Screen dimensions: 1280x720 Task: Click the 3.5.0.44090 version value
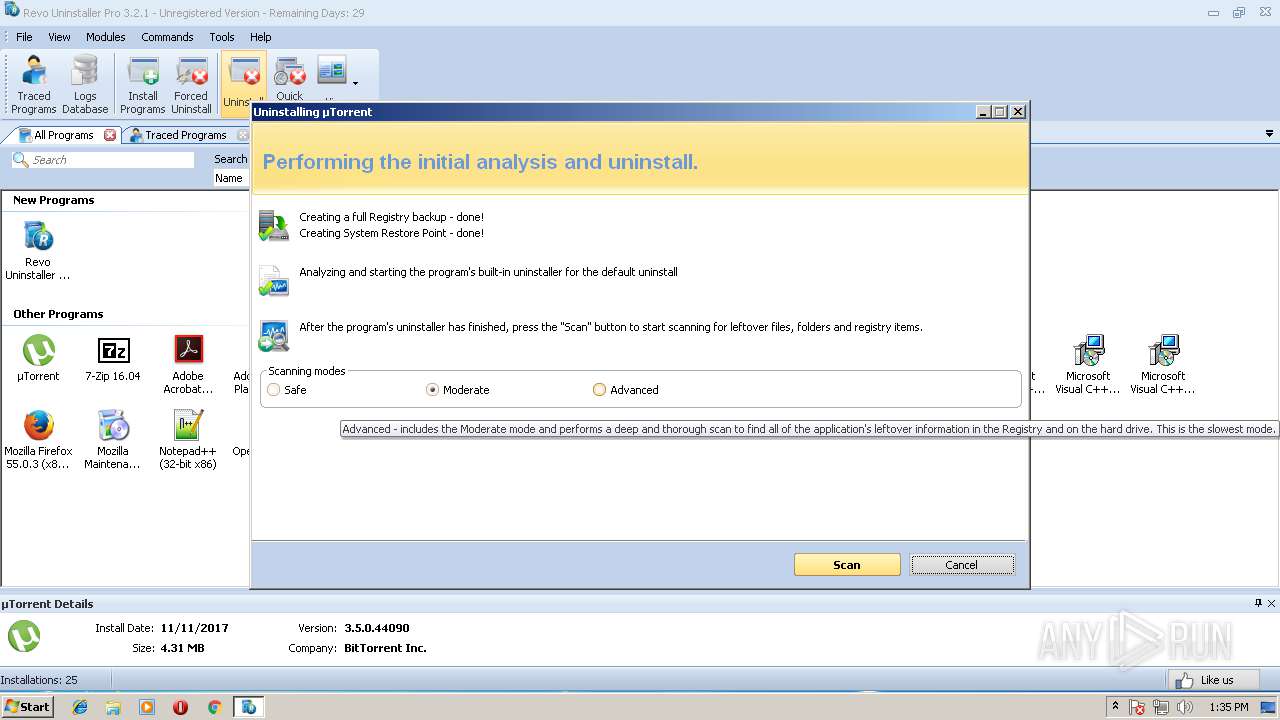(x=377, y=628)
